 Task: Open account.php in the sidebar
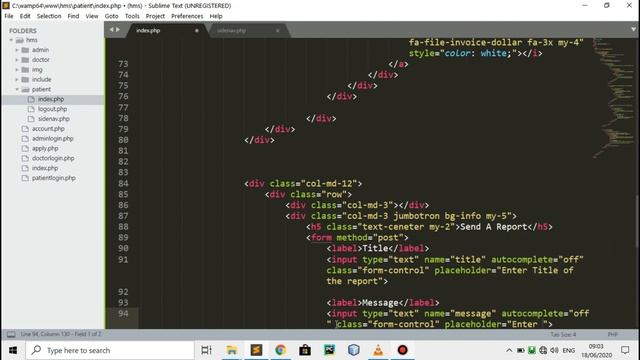pyautogui.click(x=48, y=129)
